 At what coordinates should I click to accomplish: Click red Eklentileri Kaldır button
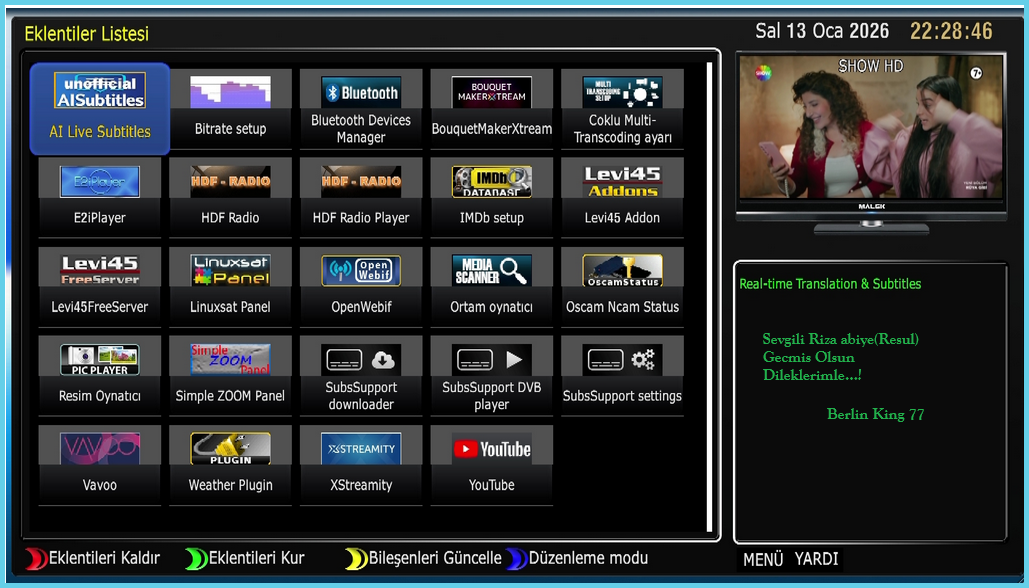tap(93, 558)
